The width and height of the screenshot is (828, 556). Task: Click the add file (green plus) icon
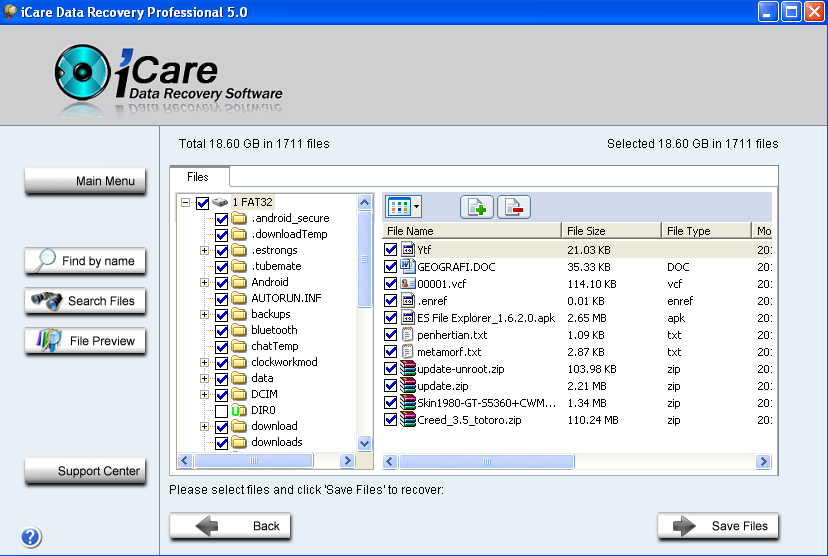(x=477, y=207)
